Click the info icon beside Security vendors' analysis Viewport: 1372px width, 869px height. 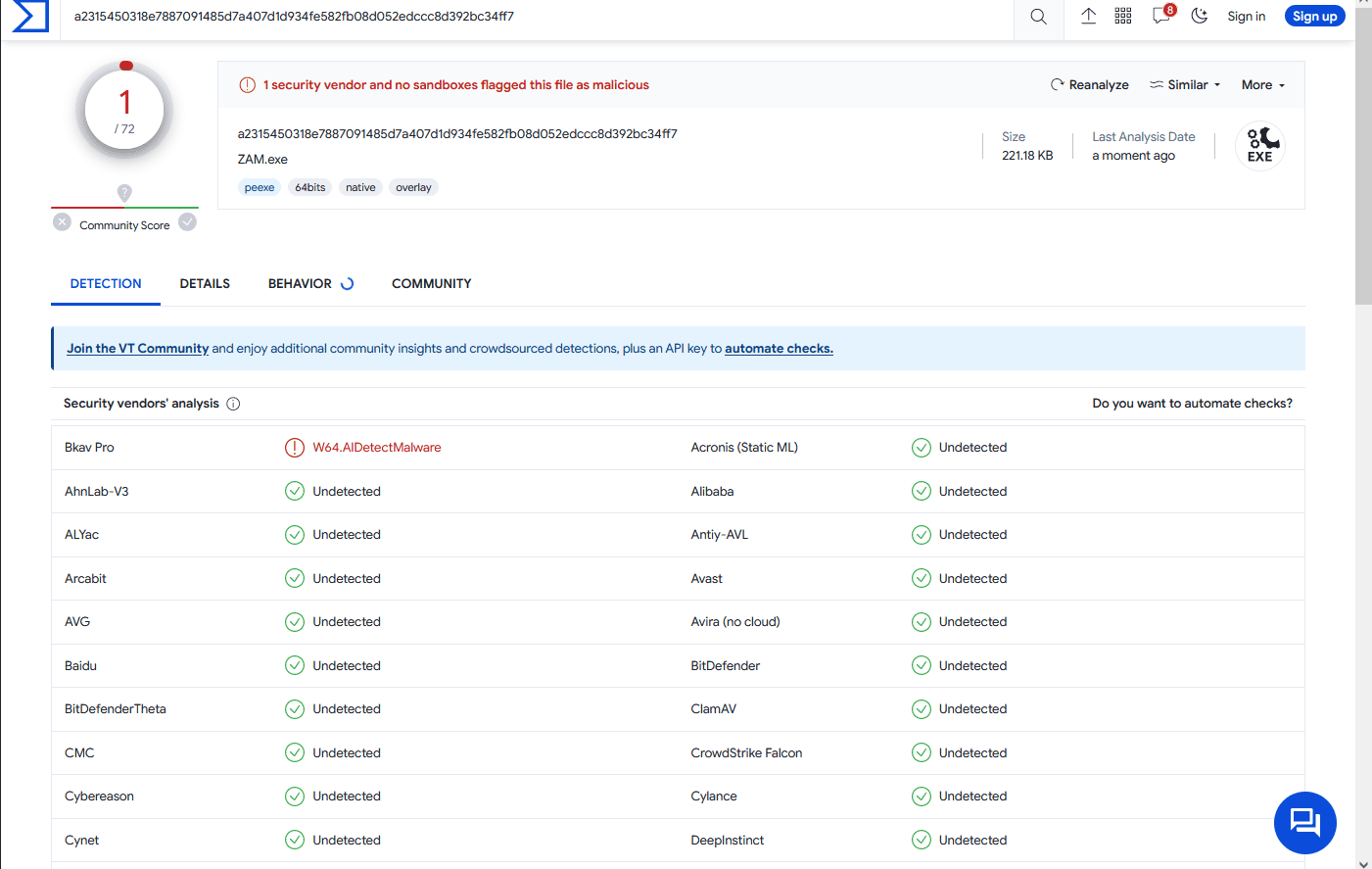[233, 404]
